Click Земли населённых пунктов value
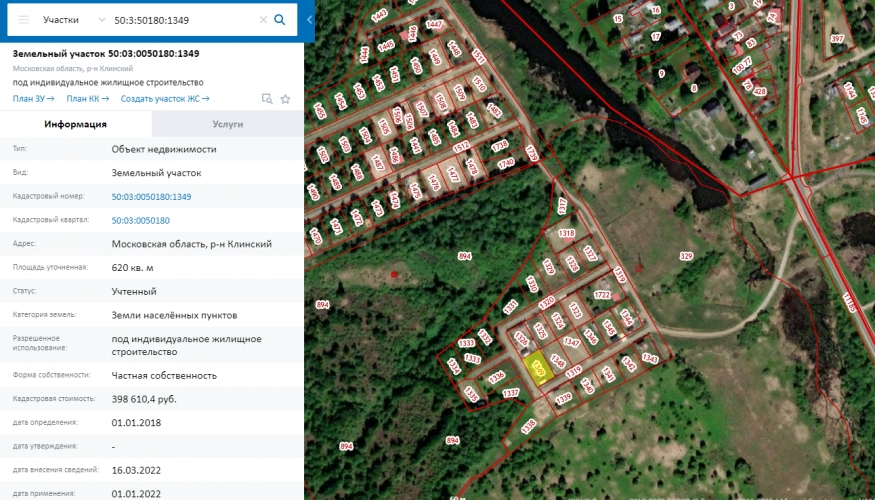 pos(174,315)
